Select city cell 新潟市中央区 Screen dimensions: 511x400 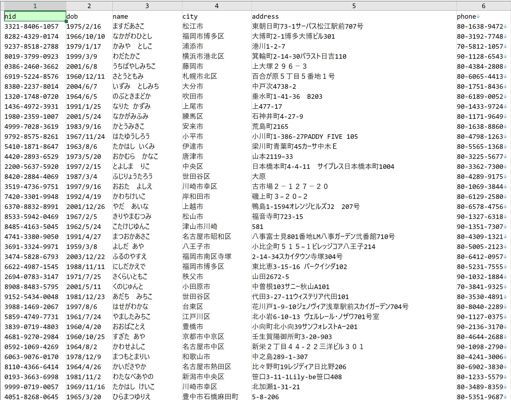tap(216, 376)
